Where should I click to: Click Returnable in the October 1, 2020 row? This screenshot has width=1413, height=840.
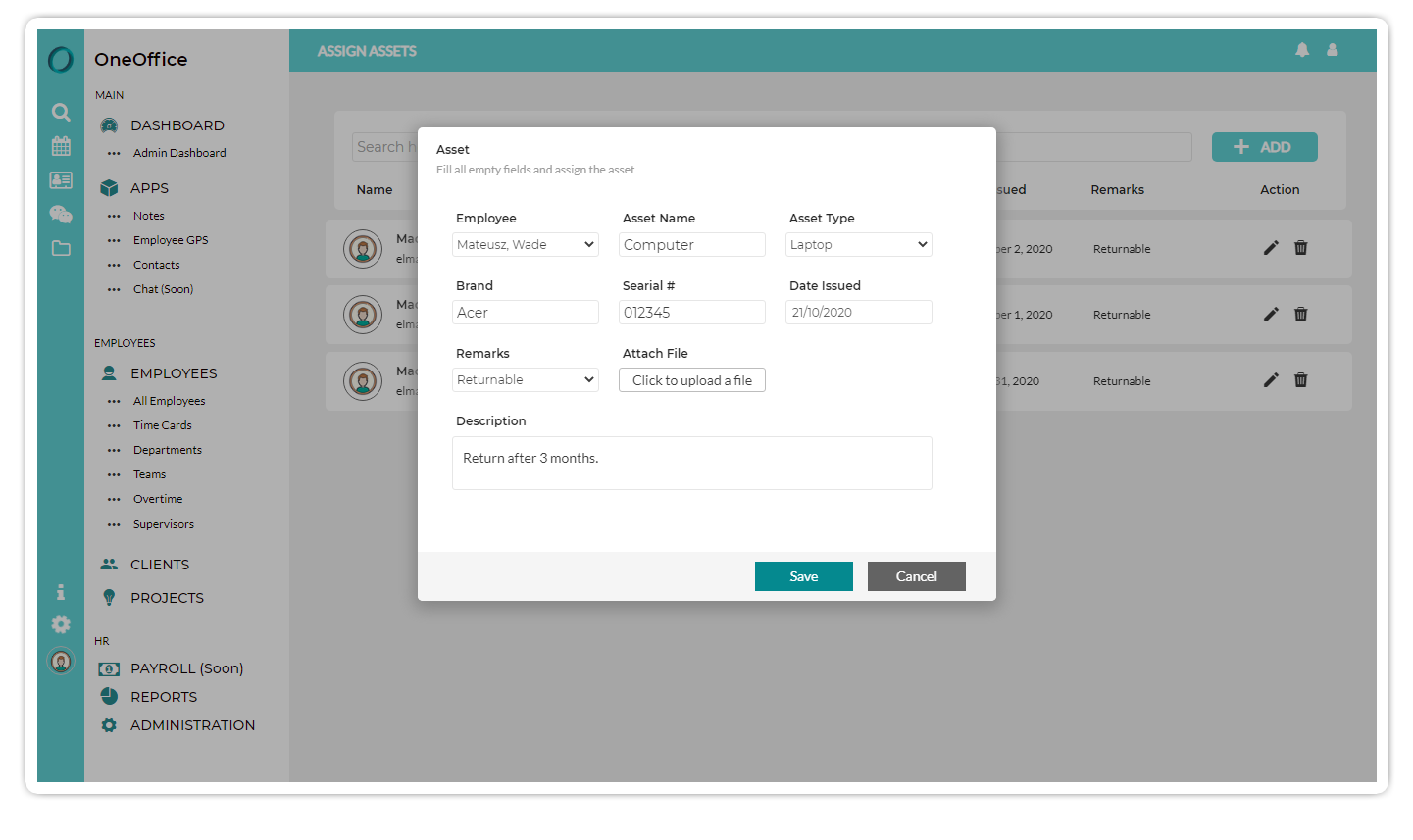(1122, 315)
